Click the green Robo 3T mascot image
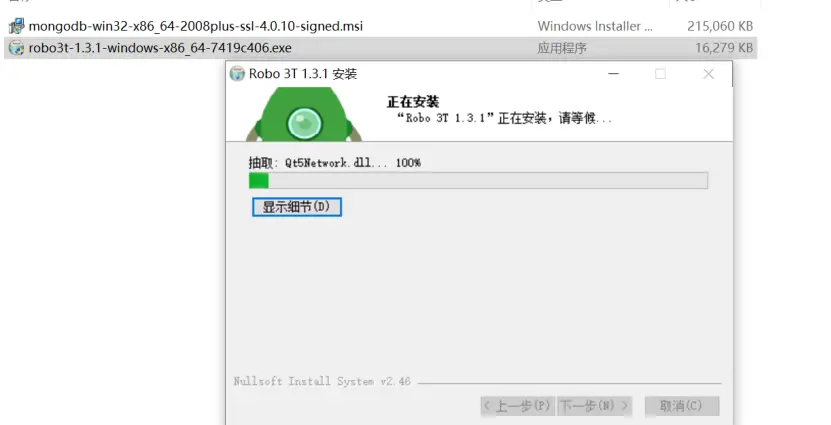 coord(304,114)
